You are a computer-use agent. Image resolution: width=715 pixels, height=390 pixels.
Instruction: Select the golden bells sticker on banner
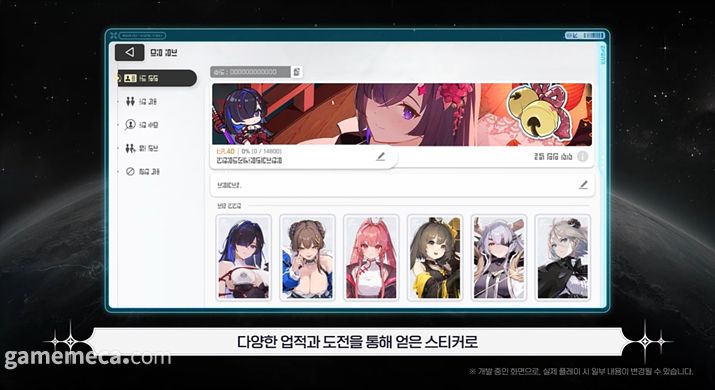point(542,112)
